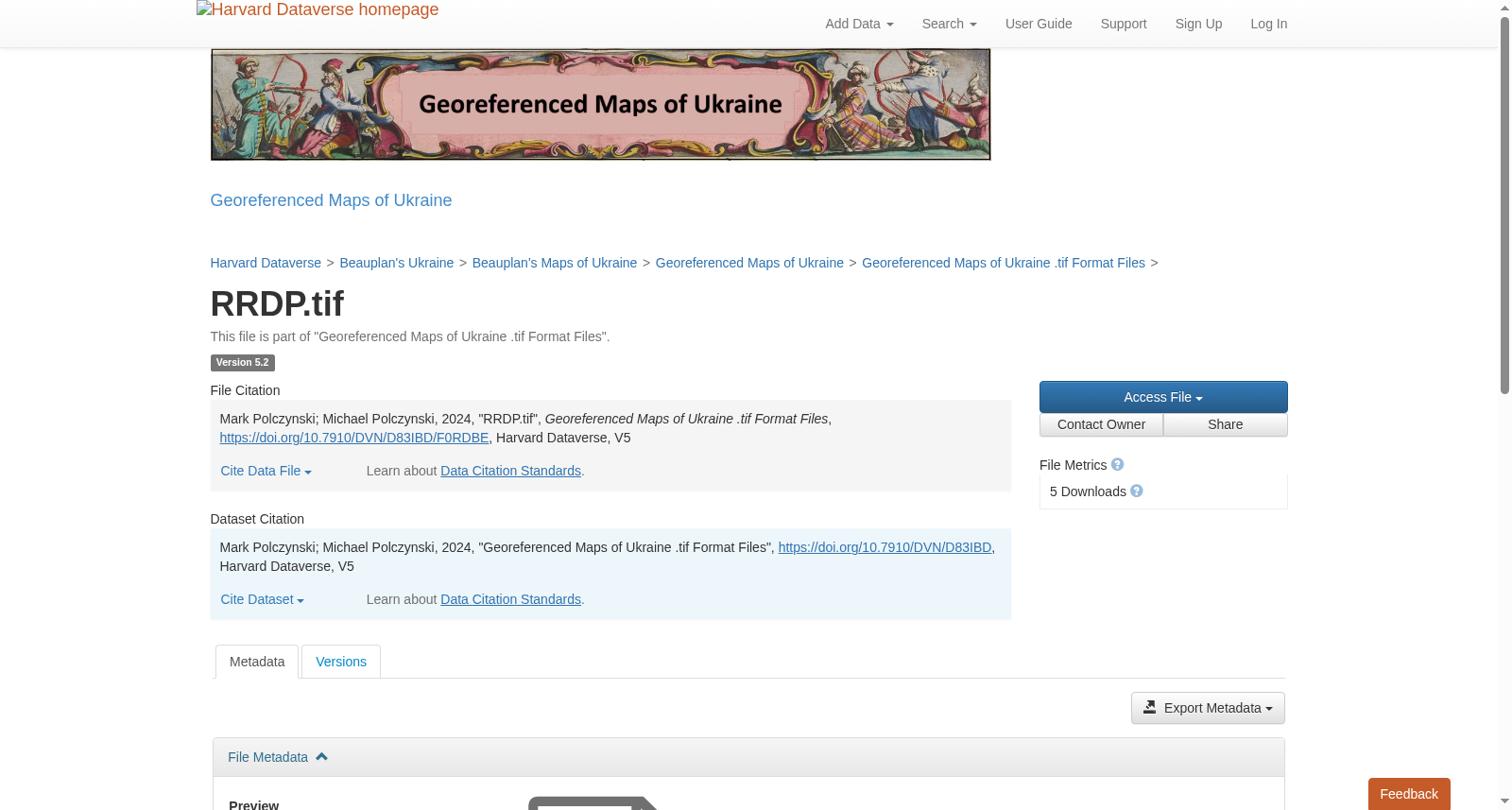The image size is (1512, 810).
Task: Open the Search dropdown in navbar
Action: pos(949,24)
